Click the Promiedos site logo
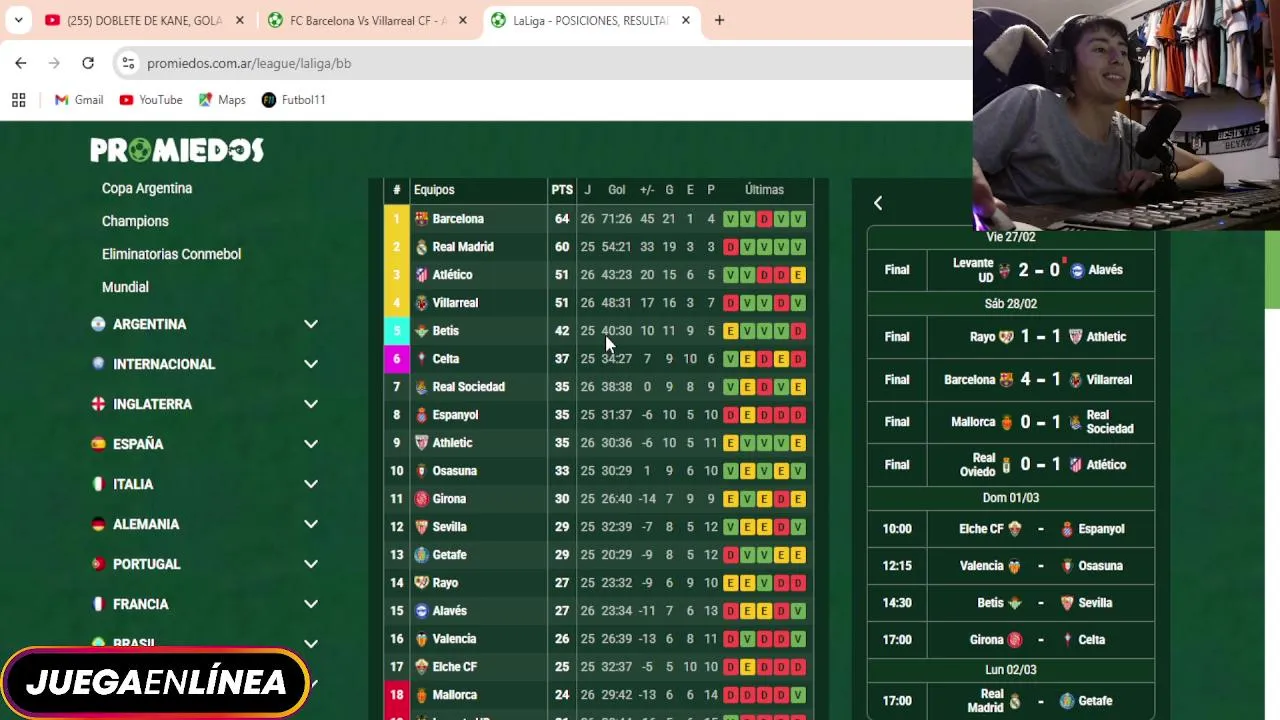This screenshot has height=720, width=1280. tap(177, 150)
